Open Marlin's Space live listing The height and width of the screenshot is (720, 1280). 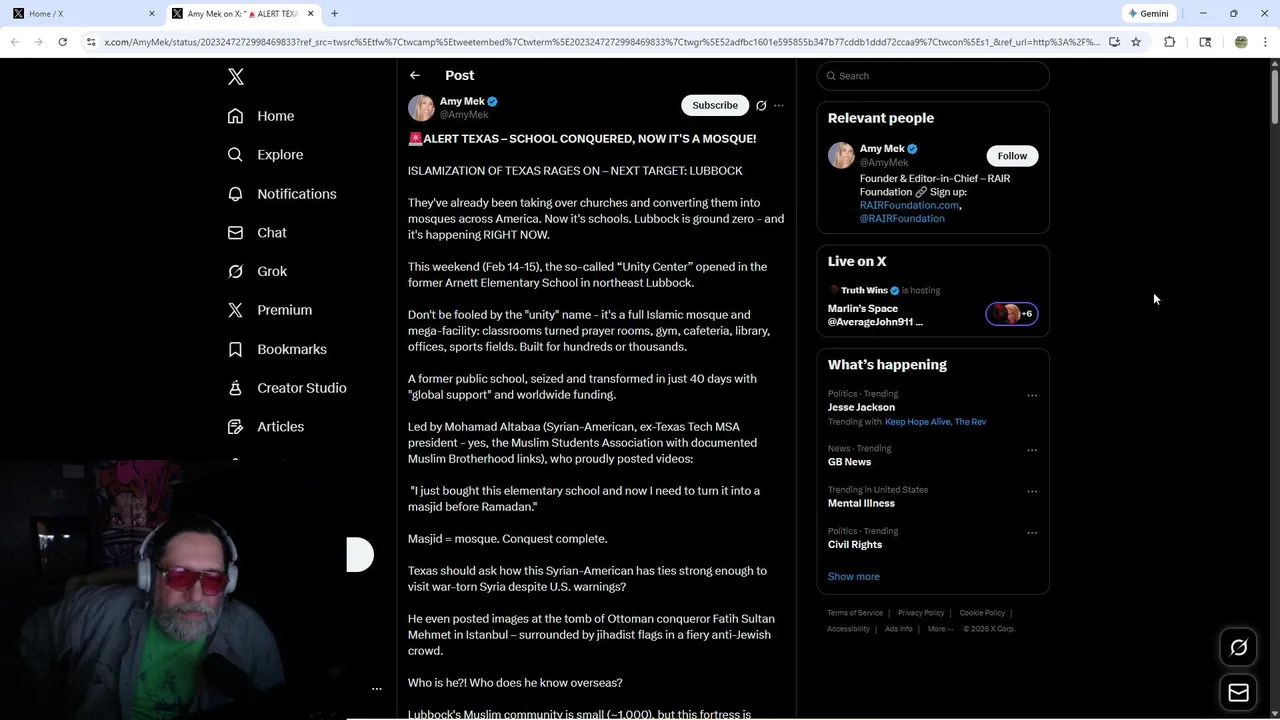(875, 315)
